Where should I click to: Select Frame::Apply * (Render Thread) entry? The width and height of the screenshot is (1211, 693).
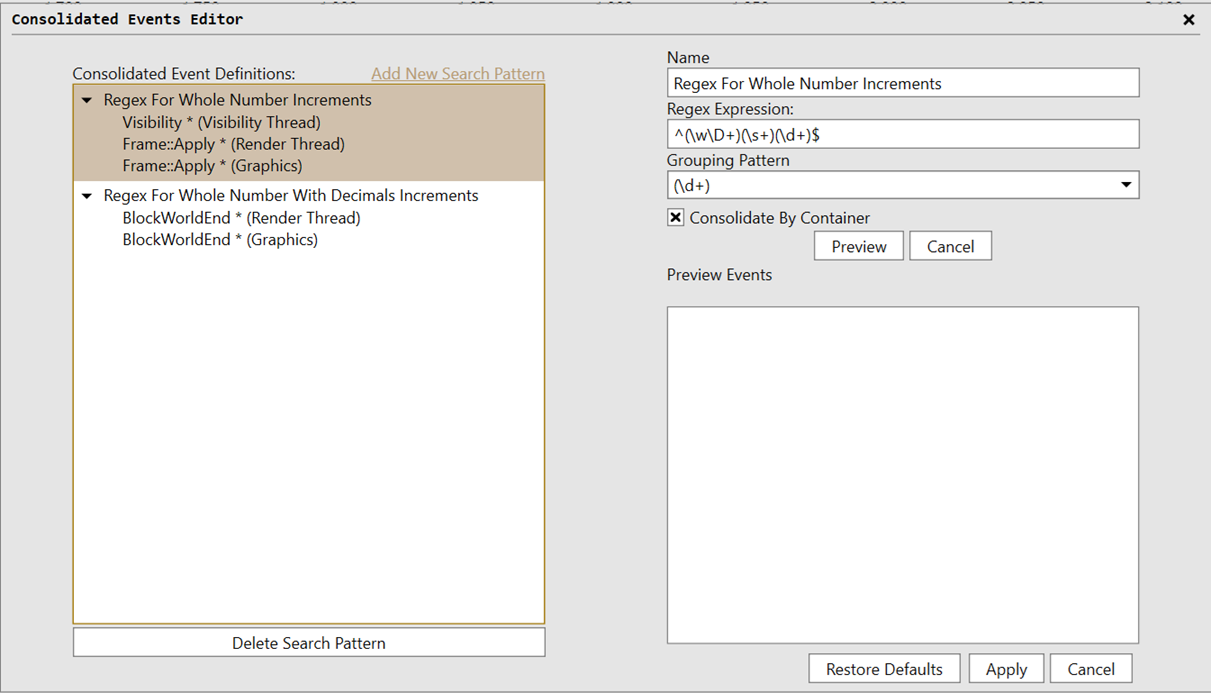(x=233, y=144)
